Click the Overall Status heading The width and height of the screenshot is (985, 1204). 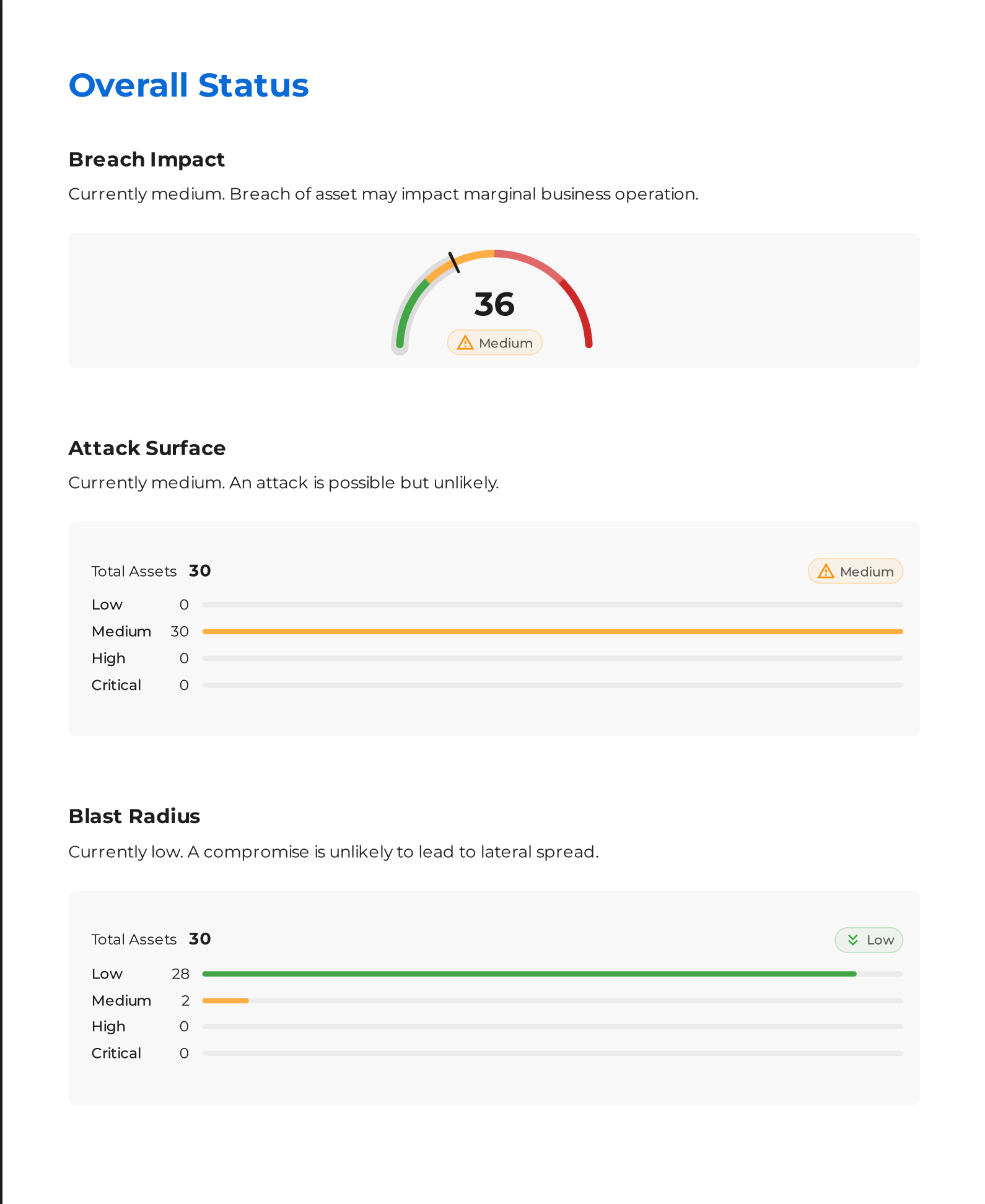188,85
